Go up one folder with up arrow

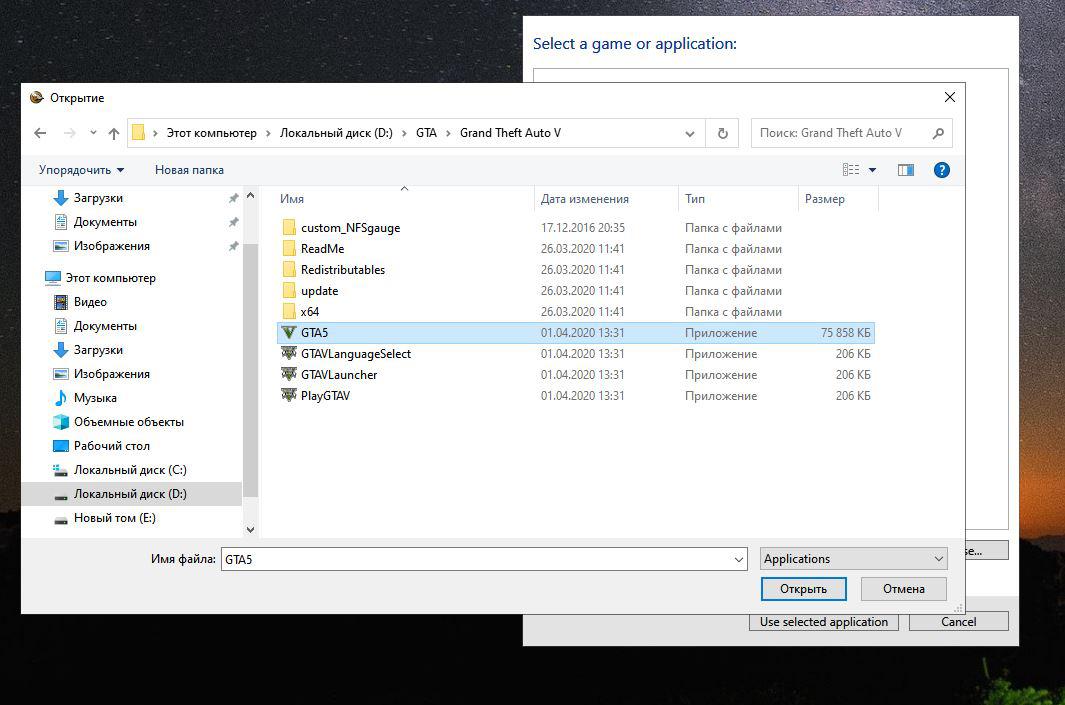click(113, 133)
